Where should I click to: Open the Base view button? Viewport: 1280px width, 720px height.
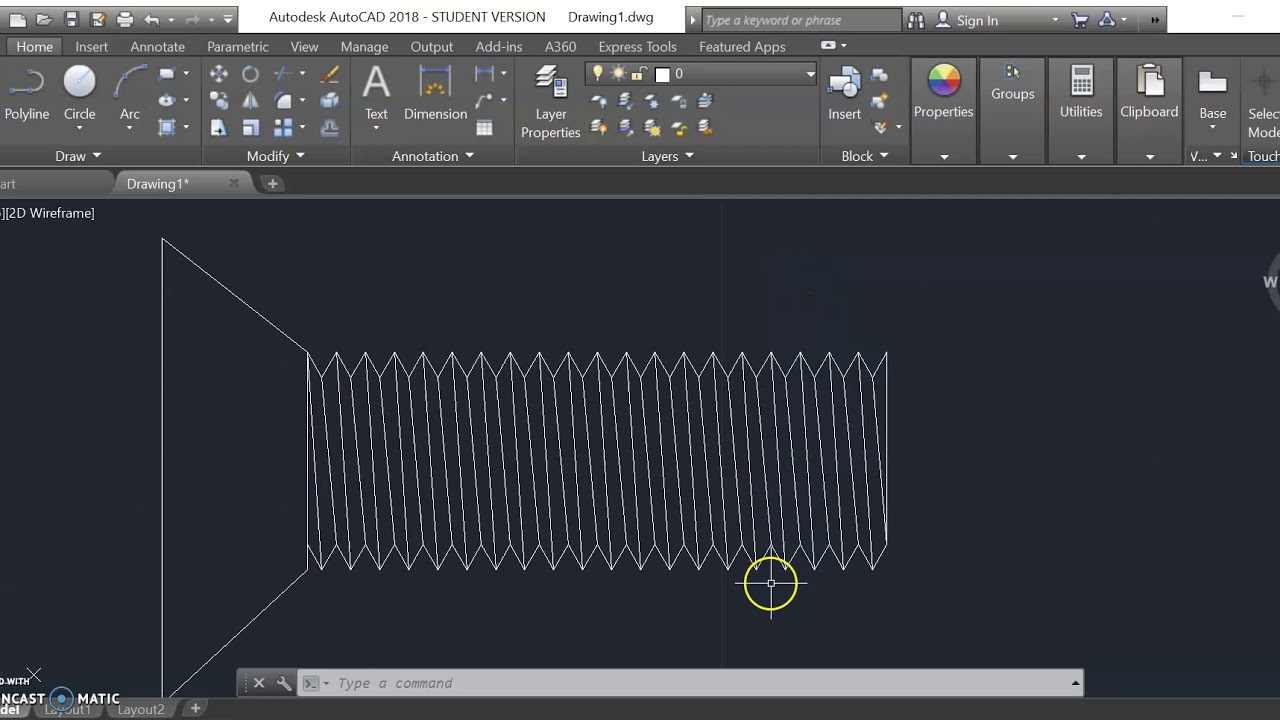(x=1212, y=94)
